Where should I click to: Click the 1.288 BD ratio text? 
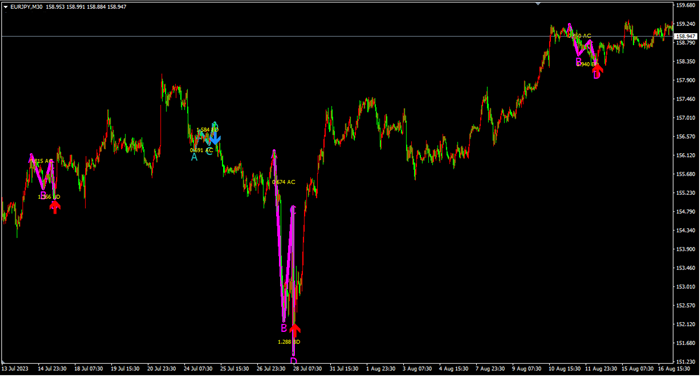coord(289,342)
